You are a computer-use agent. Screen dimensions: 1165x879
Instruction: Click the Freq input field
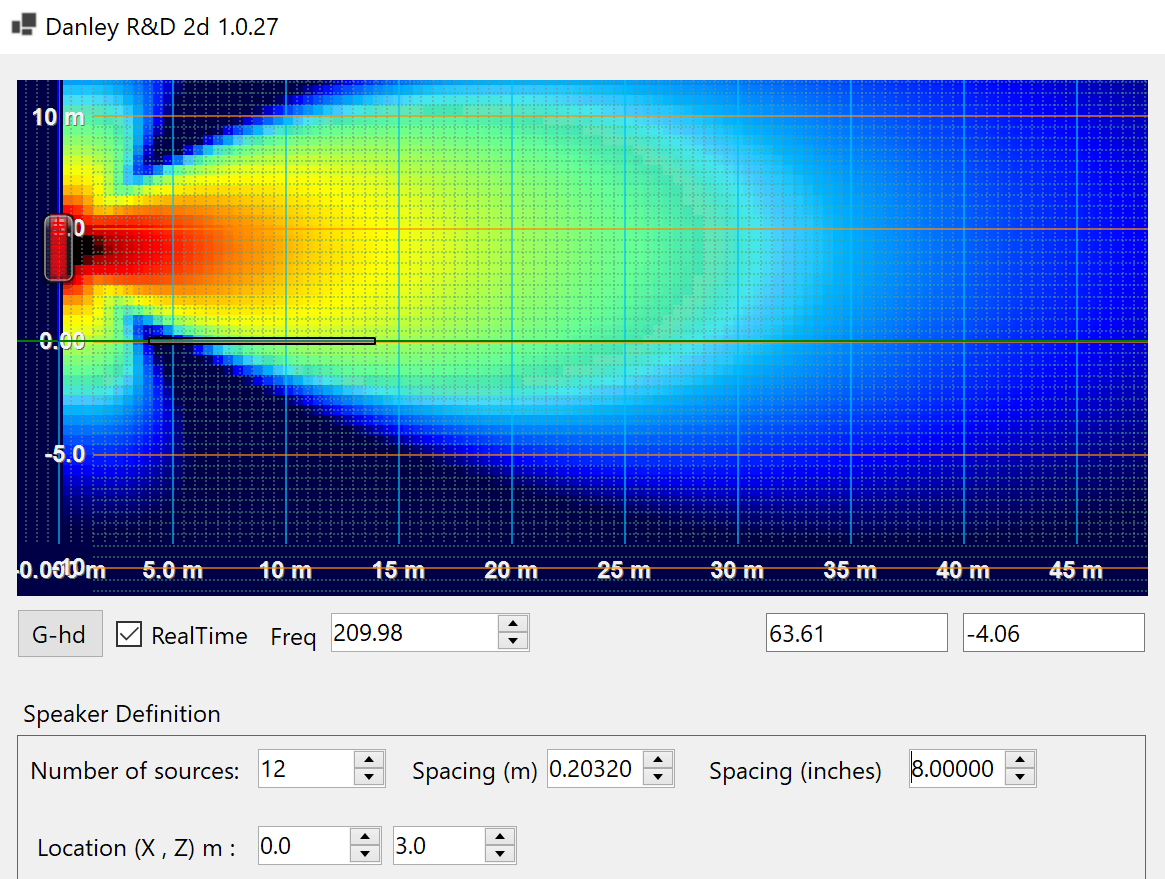coord(414,633)
